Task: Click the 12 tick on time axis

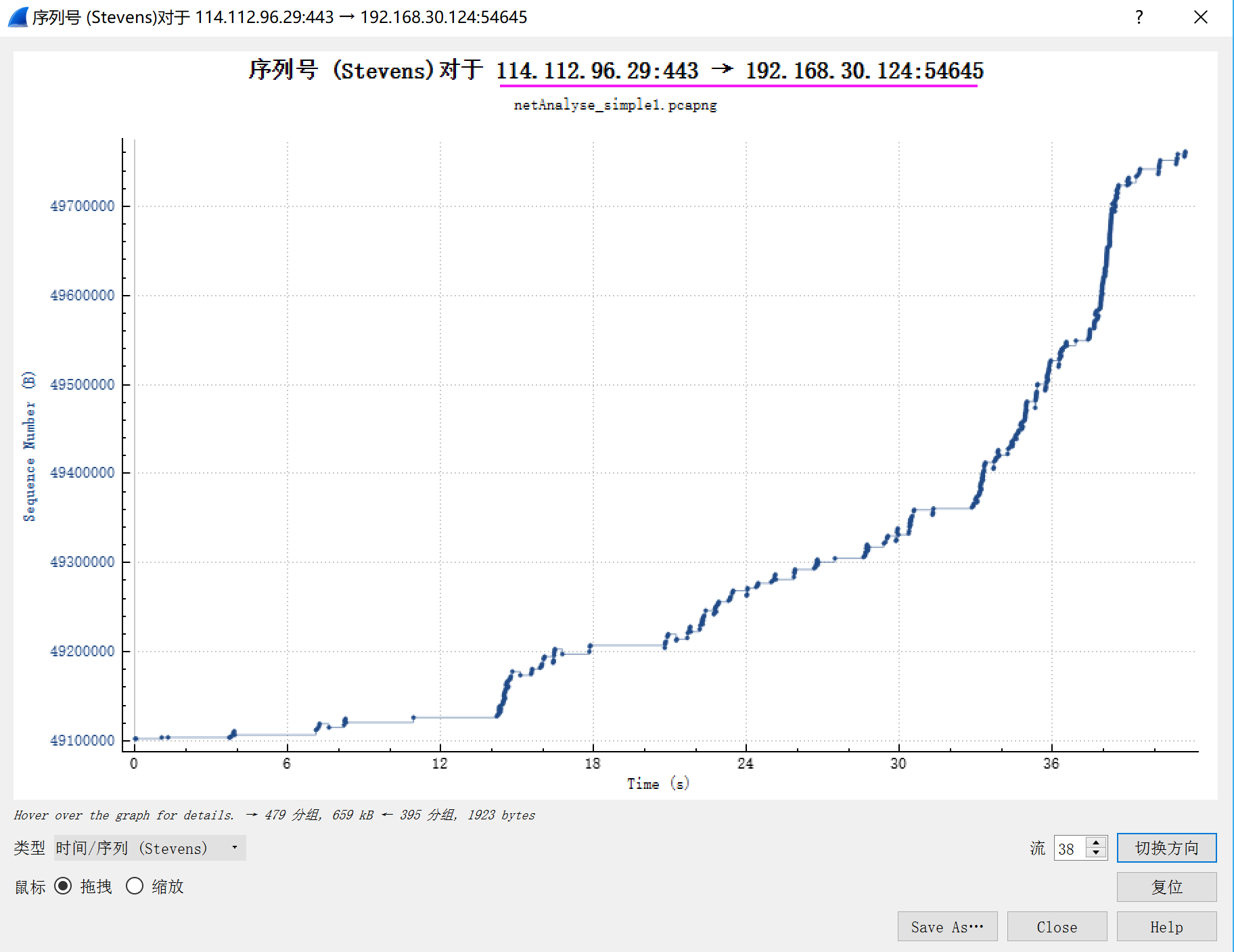Action: coord(440,763)
